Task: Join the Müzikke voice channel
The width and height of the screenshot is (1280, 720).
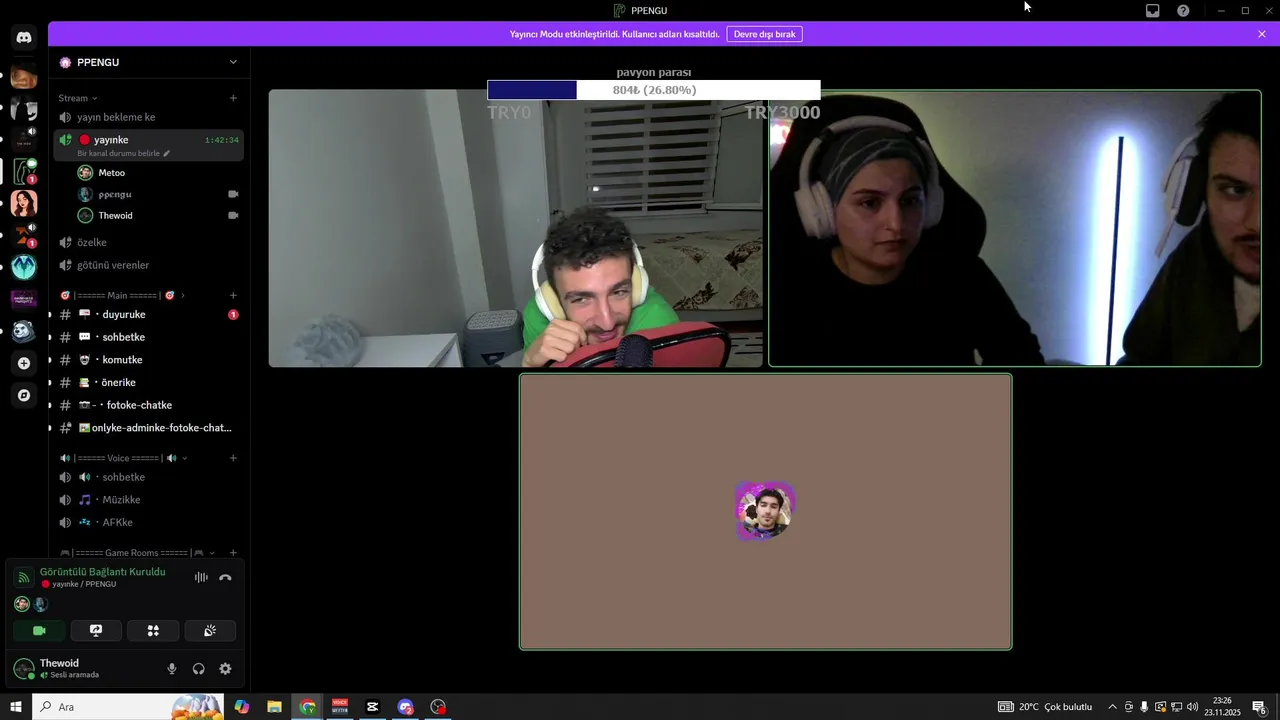Action: click(x=148, y=500)
